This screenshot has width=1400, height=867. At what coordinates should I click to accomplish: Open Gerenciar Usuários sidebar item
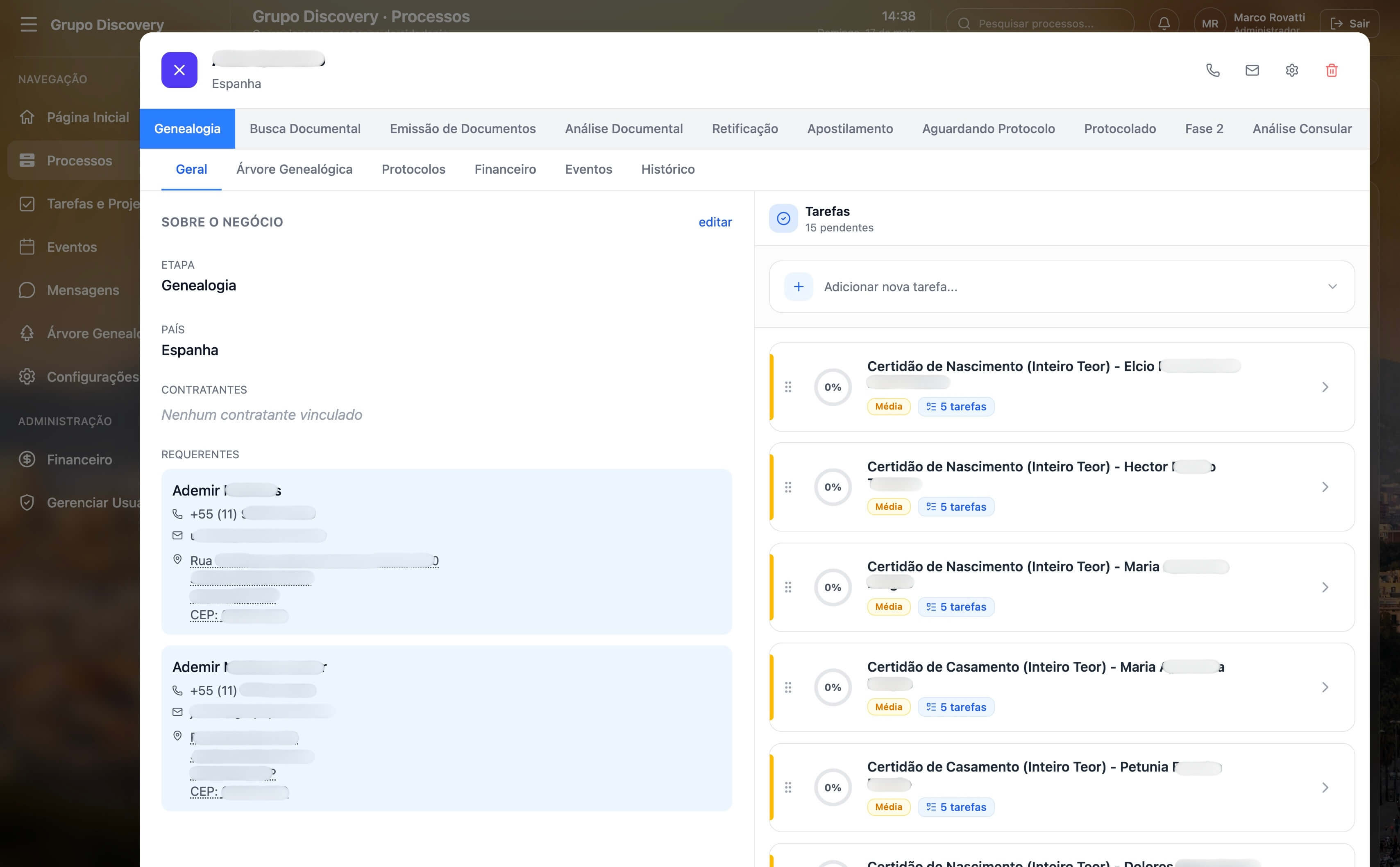[75, 503]
